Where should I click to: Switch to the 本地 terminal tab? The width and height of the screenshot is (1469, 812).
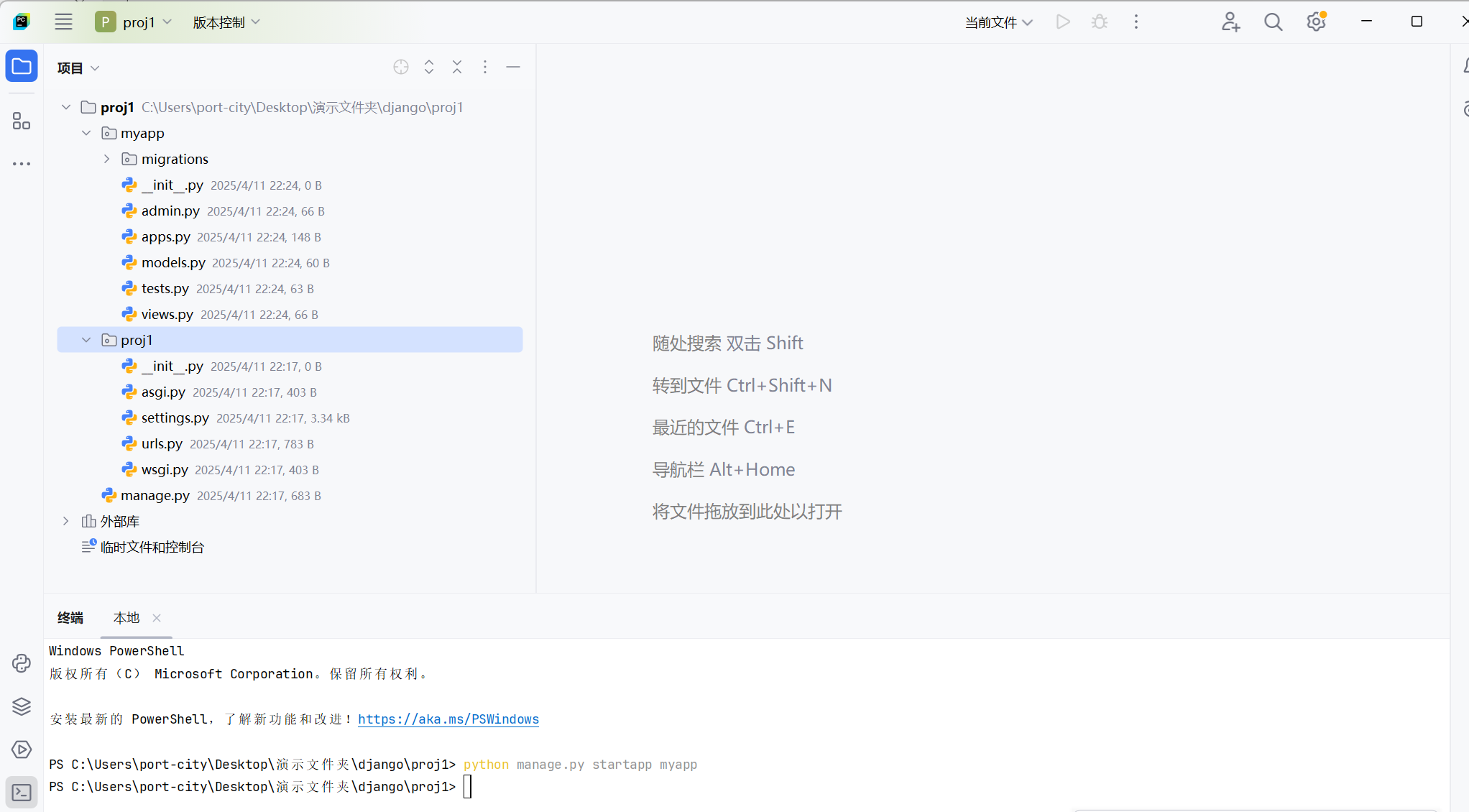click(126, 617)
